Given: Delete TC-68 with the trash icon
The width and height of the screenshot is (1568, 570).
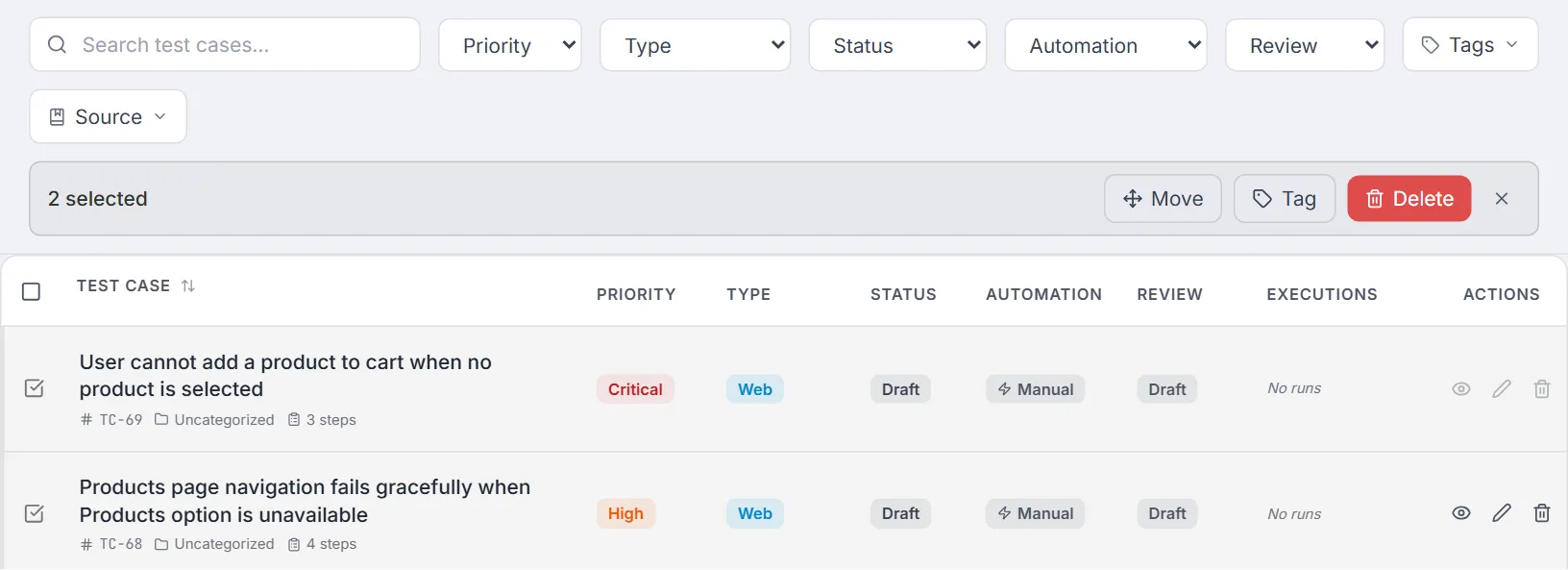Looking at the screenshot, I should [1542, 513].
